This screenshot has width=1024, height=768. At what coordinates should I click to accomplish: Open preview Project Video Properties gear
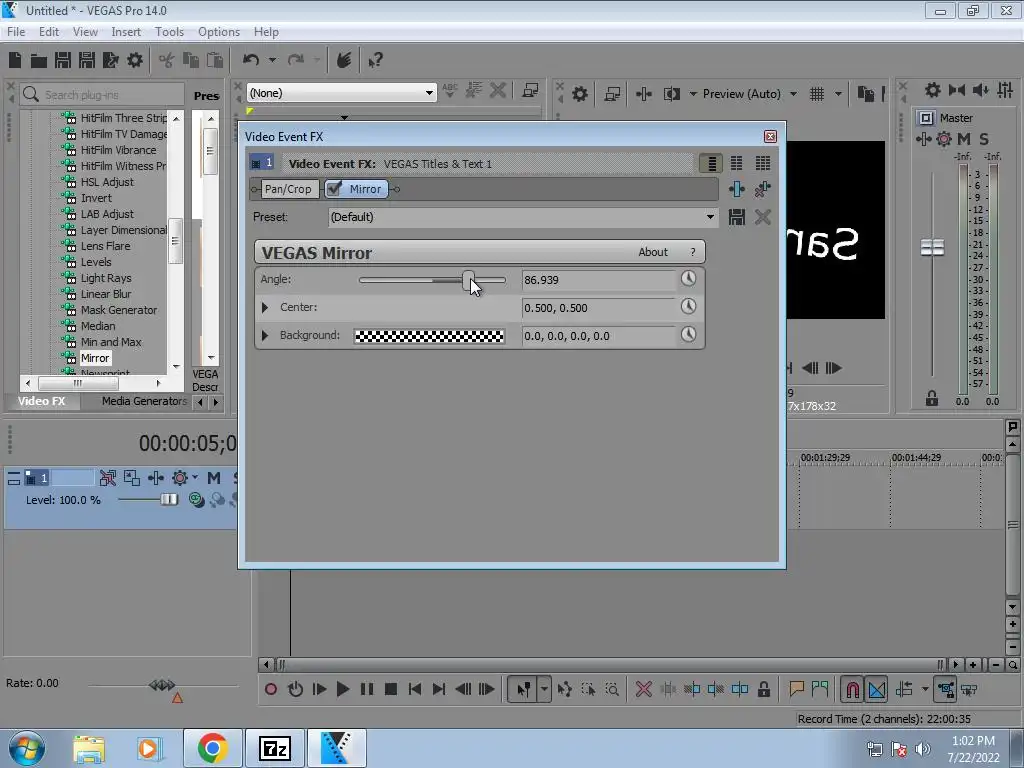point(580,94)
